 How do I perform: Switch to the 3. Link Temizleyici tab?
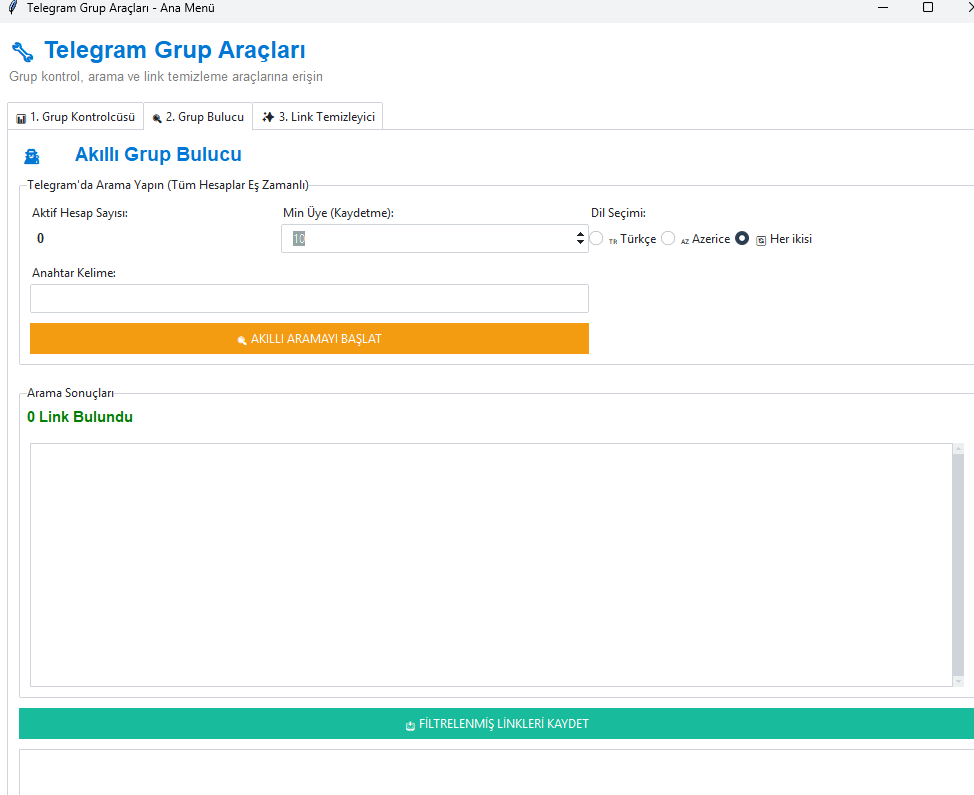(x=318, y=117)
